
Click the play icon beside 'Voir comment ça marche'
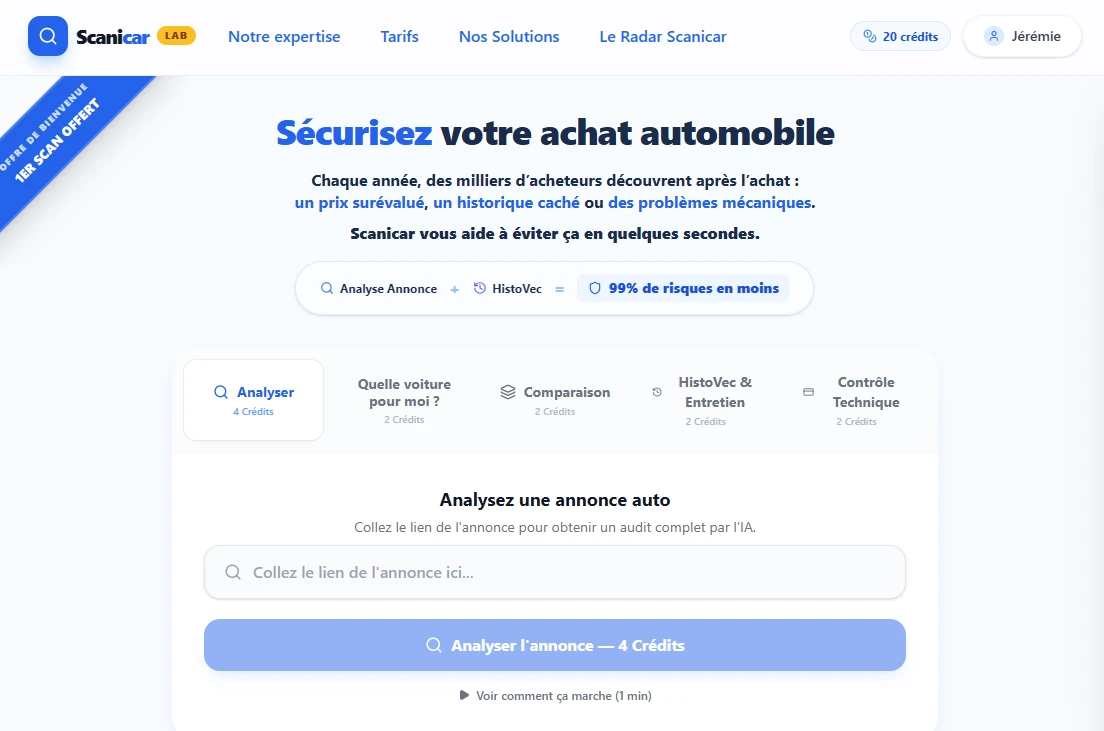coord(463,695)
